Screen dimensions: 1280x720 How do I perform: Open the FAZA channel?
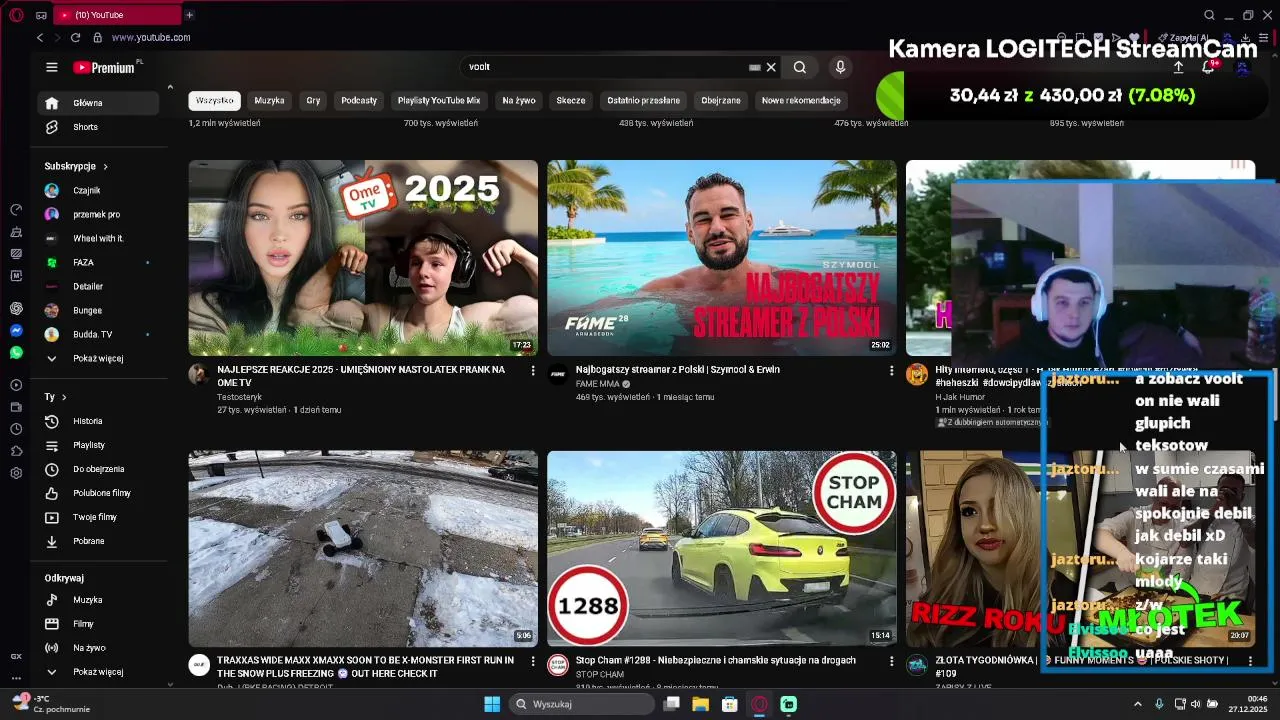click(x=98, y=262)
